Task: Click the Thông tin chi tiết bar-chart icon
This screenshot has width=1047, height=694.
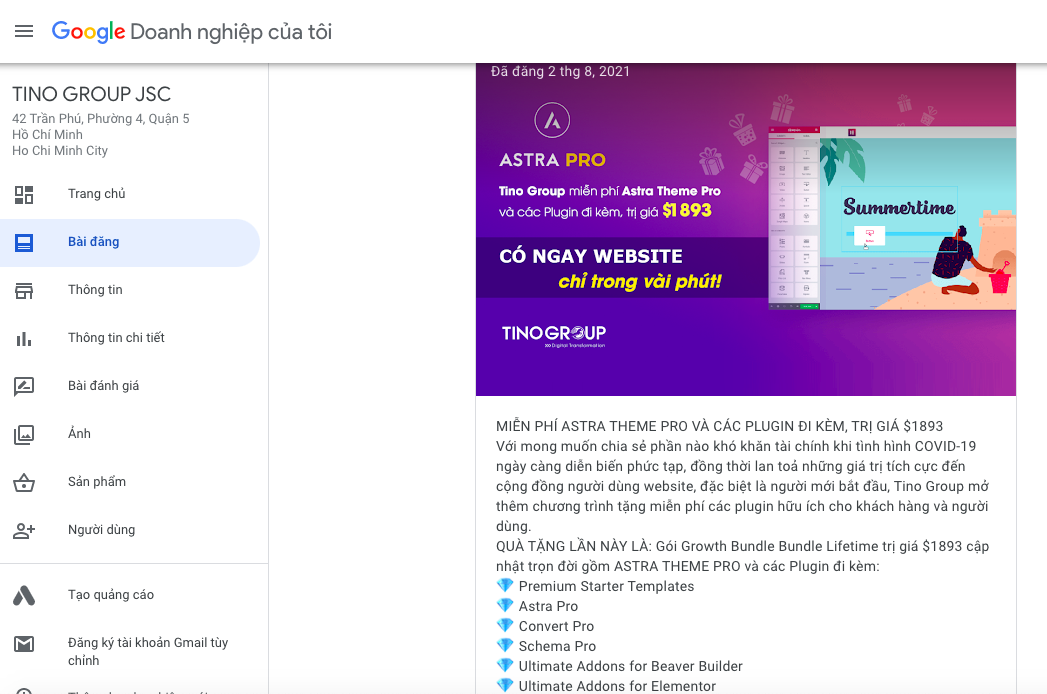Action: pyautogui.click(x=24, y=339)
